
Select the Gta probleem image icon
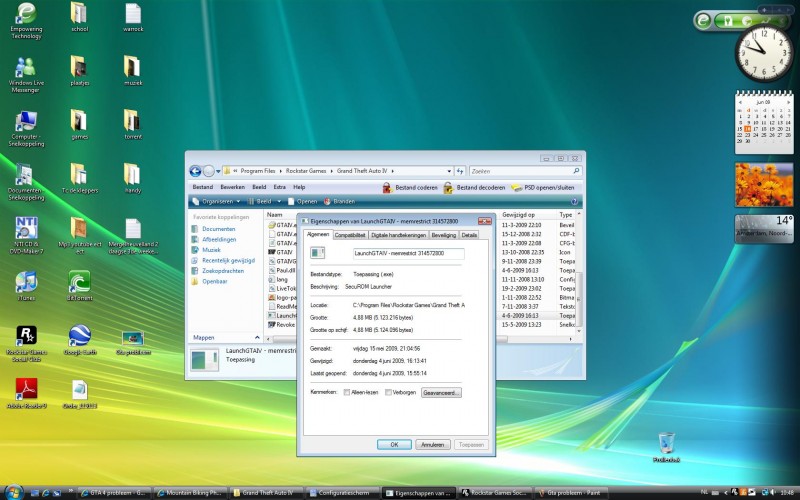[133, 342]
